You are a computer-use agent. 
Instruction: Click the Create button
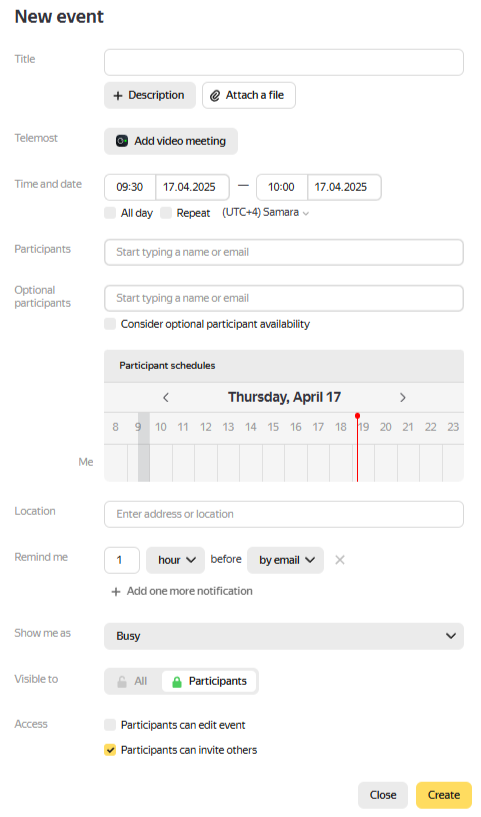[x=444, y=795]
